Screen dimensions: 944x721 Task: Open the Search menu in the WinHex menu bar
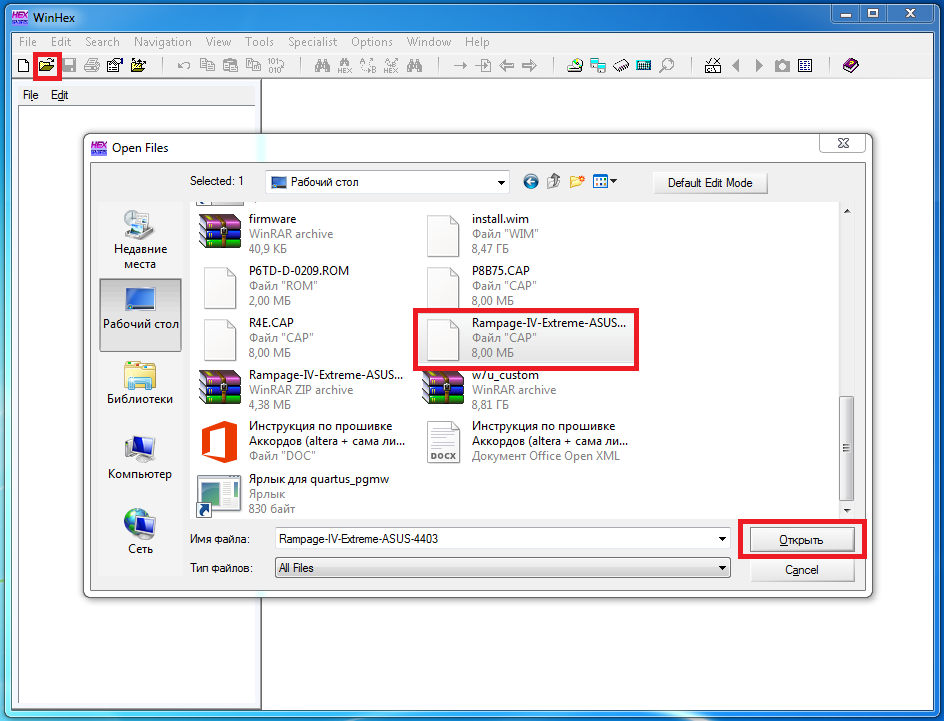click(102, 42)
